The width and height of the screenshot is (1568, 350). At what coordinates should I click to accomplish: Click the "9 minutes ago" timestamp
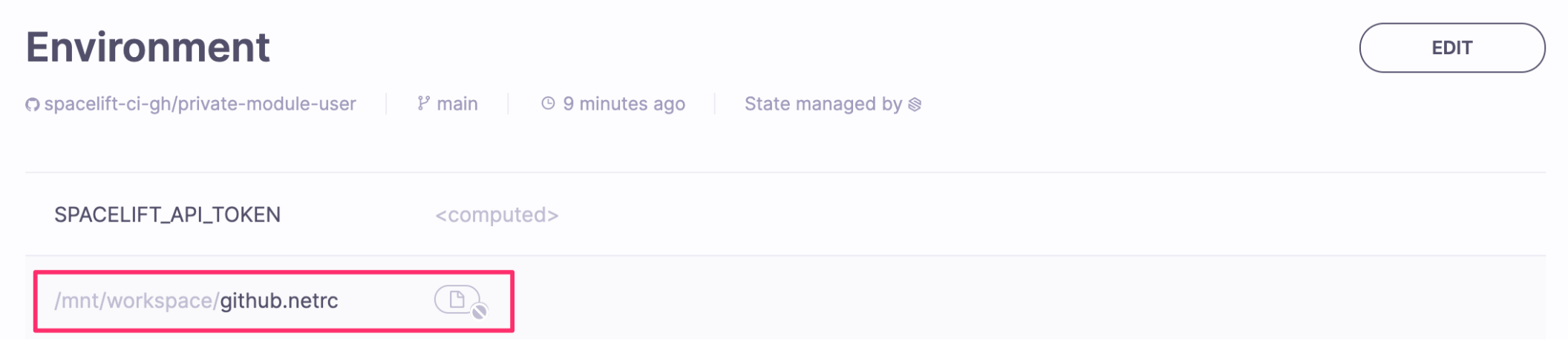click(624, 105)
